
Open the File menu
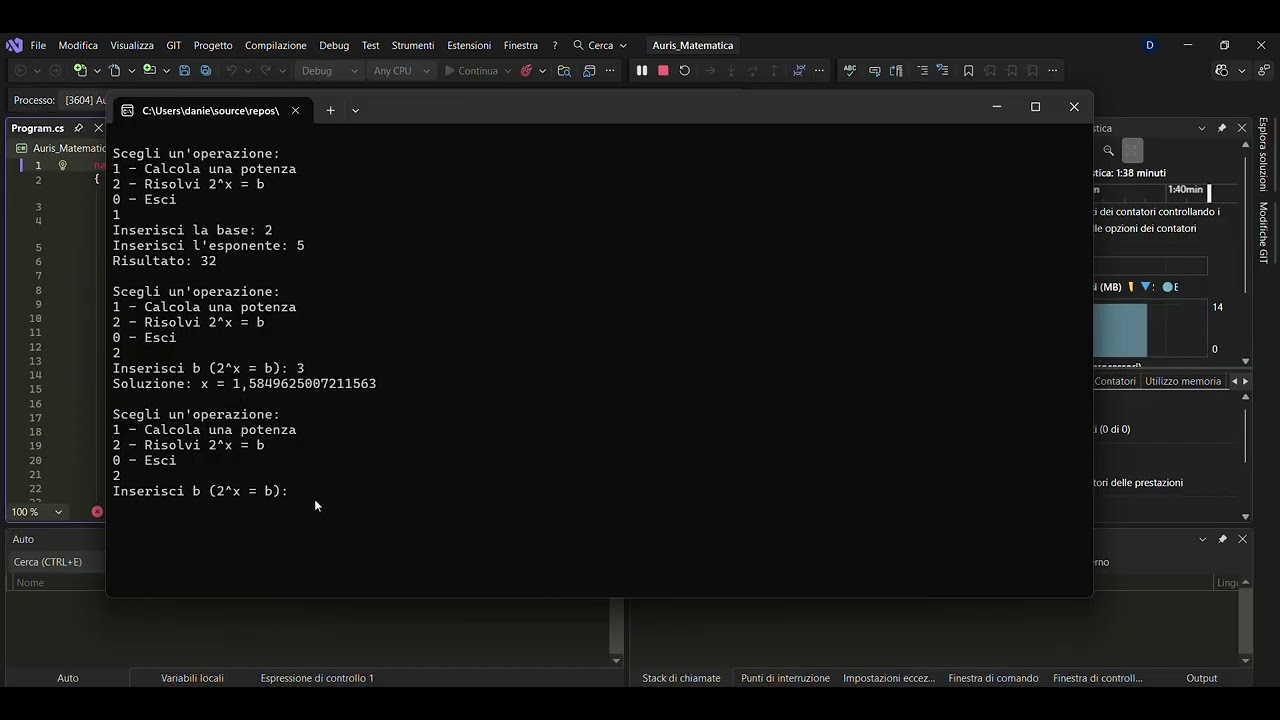38,45
